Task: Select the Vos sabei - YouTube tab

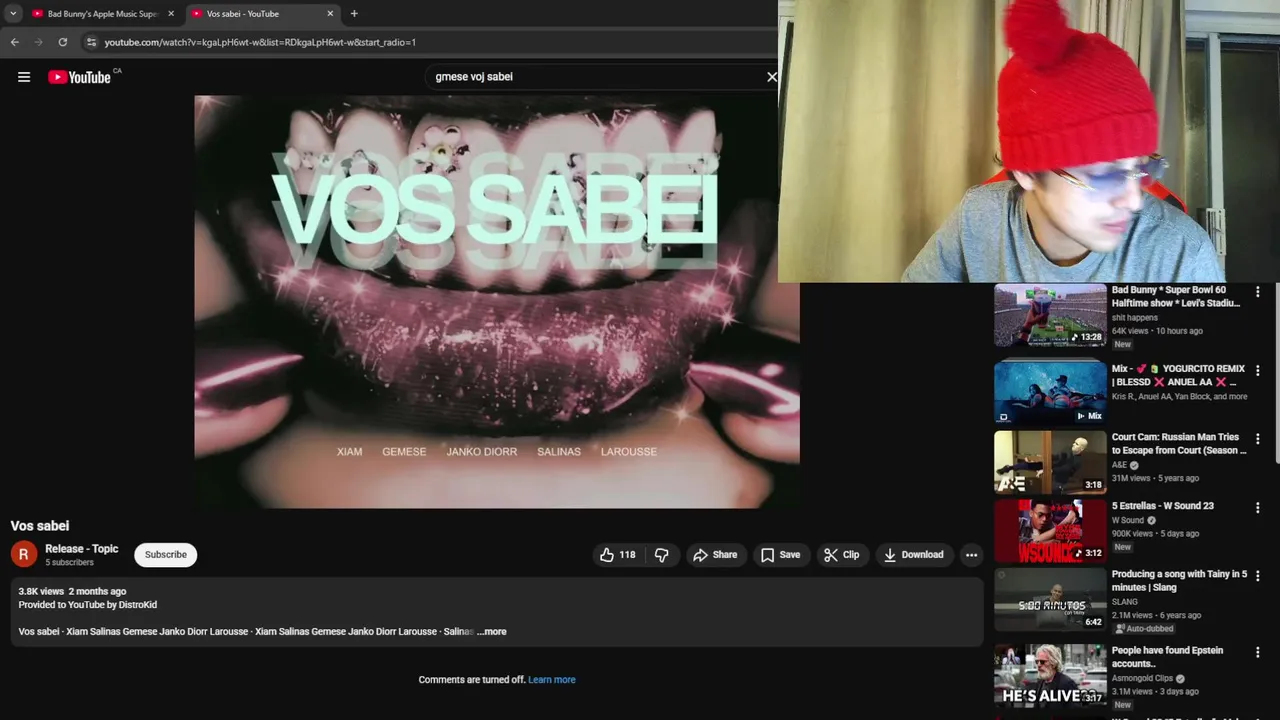Action: pos(263,14)
